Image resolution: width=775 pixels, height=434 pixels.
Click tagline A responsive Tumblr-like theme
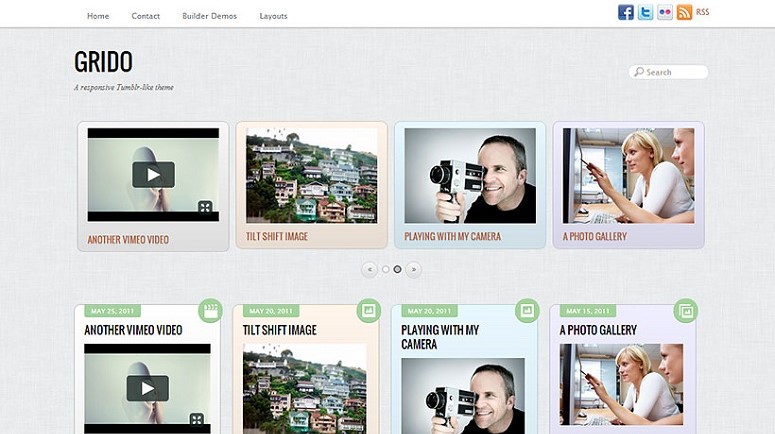(x=124, y=87)
